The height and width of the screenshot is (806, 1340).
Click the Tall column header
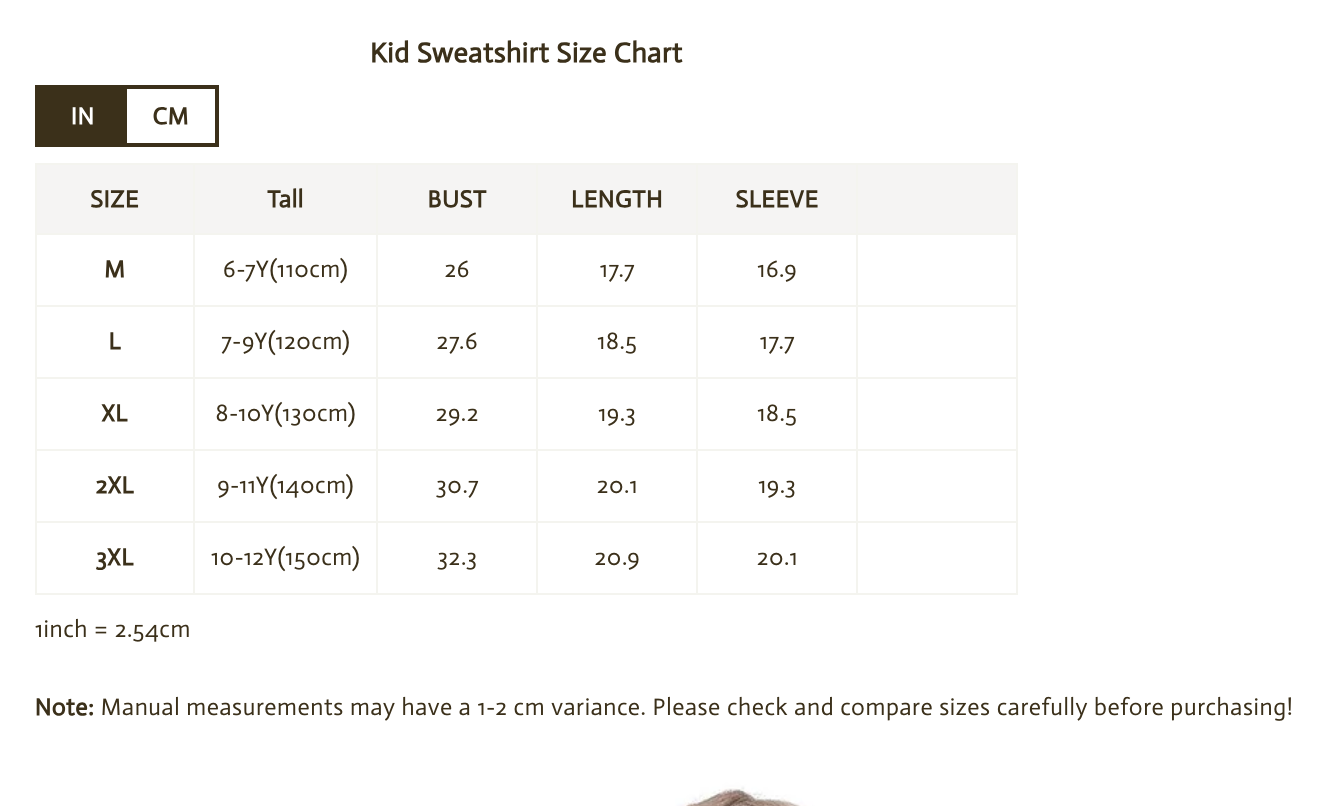tap(285, 199)
